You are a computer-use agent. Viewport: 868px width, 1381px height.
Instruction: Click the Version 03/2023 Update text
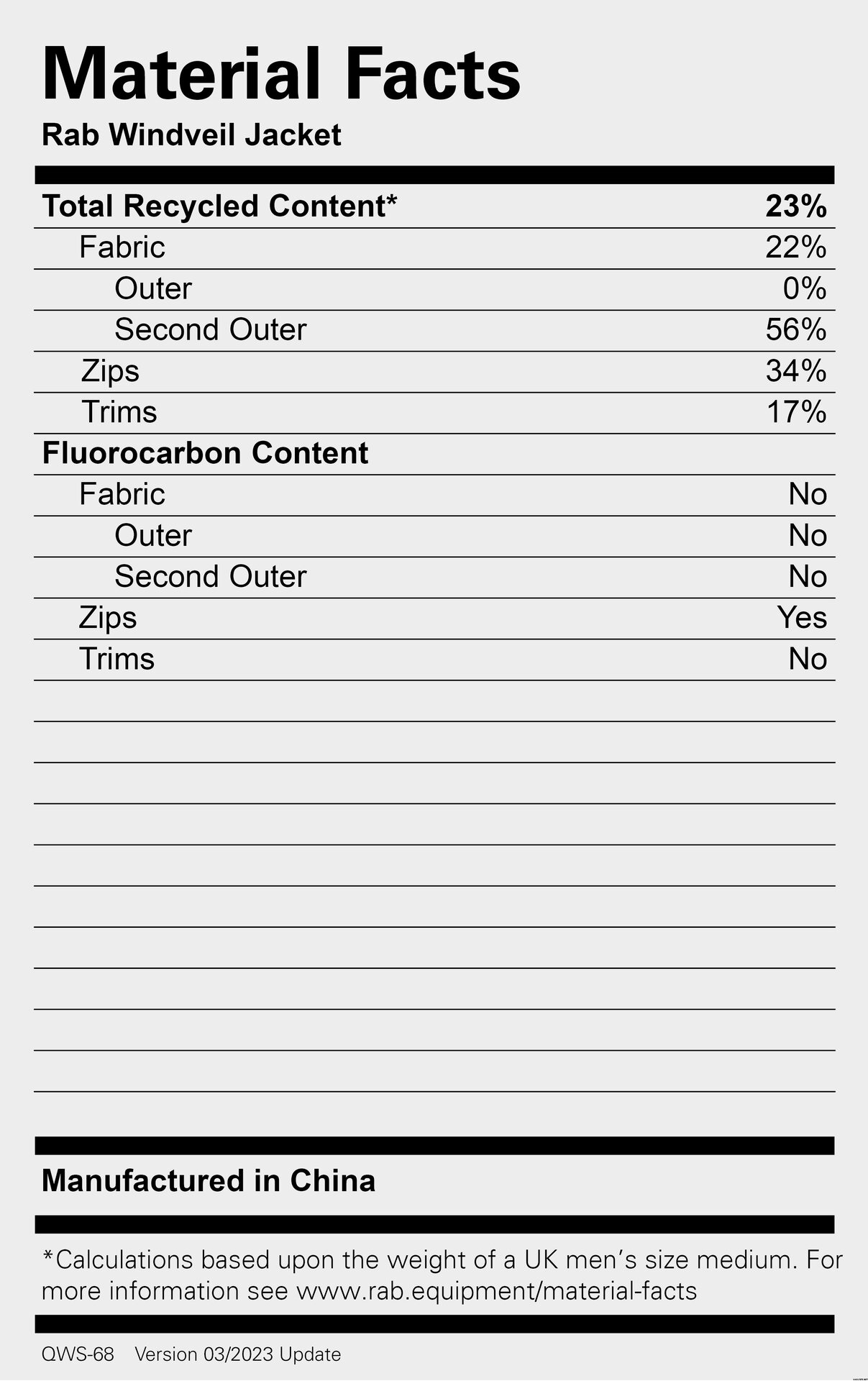click(x=238, y=1354)
